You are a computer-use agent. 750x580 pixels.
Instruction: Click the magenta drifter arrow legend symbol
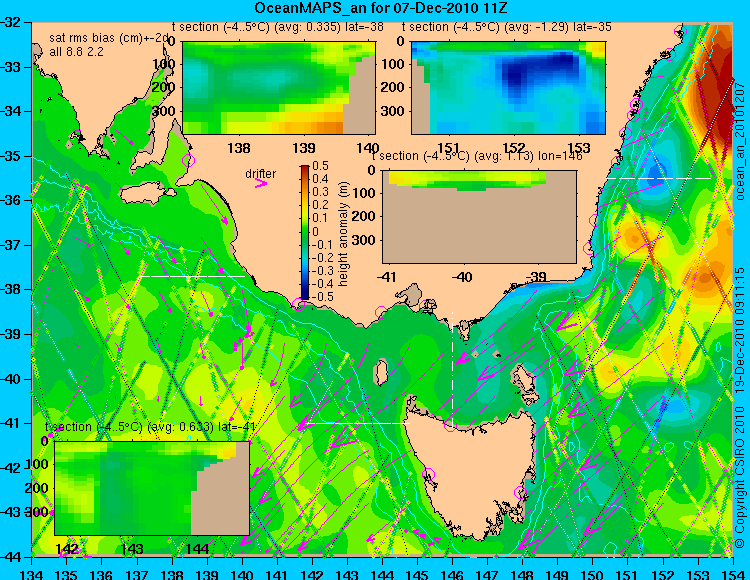(261, 184)
